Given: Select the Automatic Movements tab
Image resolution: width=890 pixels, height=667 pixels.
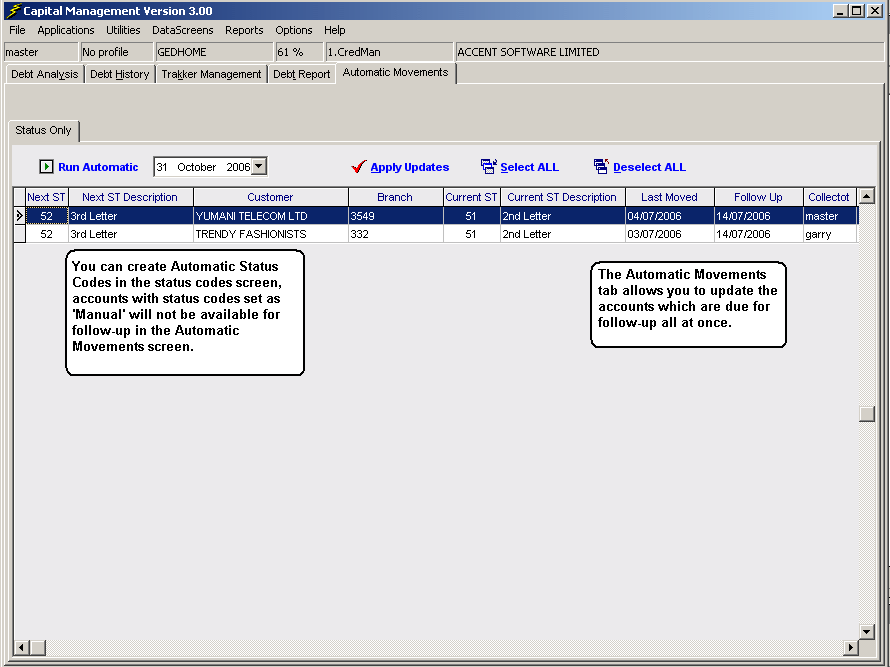Looking at the screenshot, I should [x=396, y=73].
